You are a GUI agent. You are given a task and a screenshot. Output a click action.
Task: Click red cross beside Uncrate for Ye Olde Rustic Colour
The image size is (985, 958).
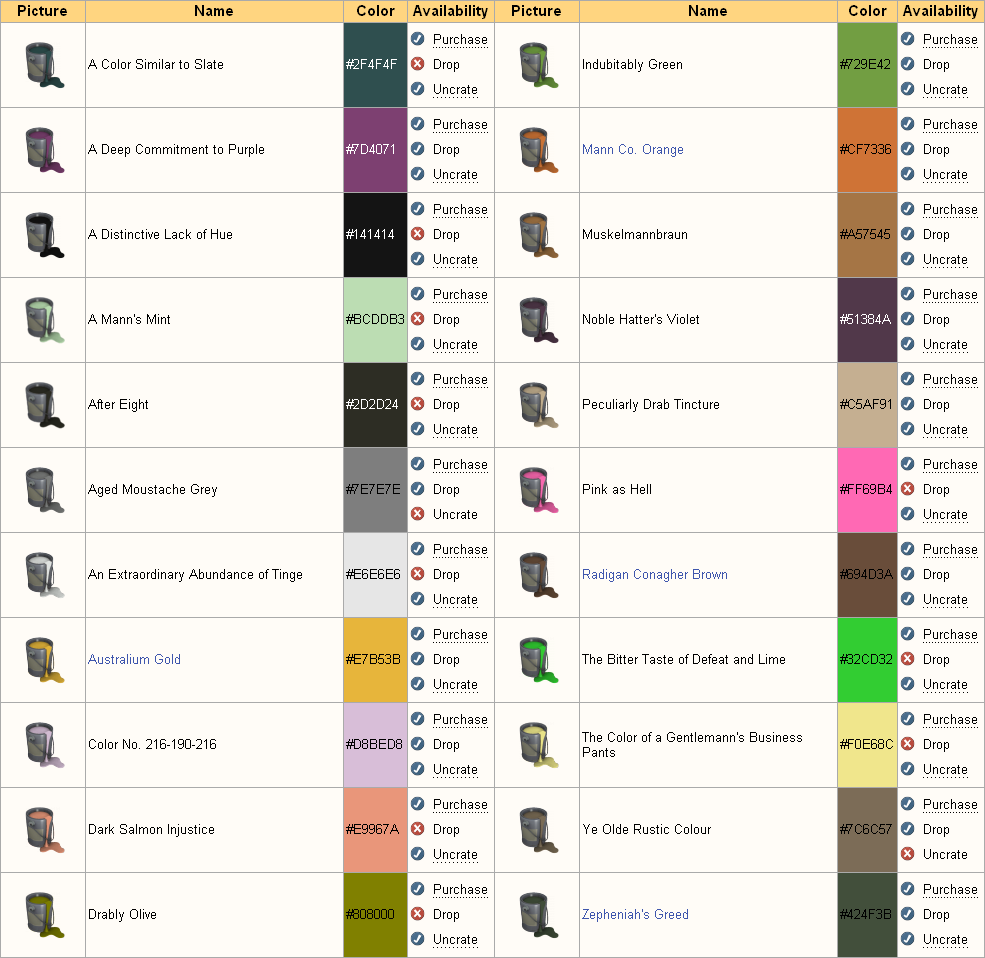[908, 854]
